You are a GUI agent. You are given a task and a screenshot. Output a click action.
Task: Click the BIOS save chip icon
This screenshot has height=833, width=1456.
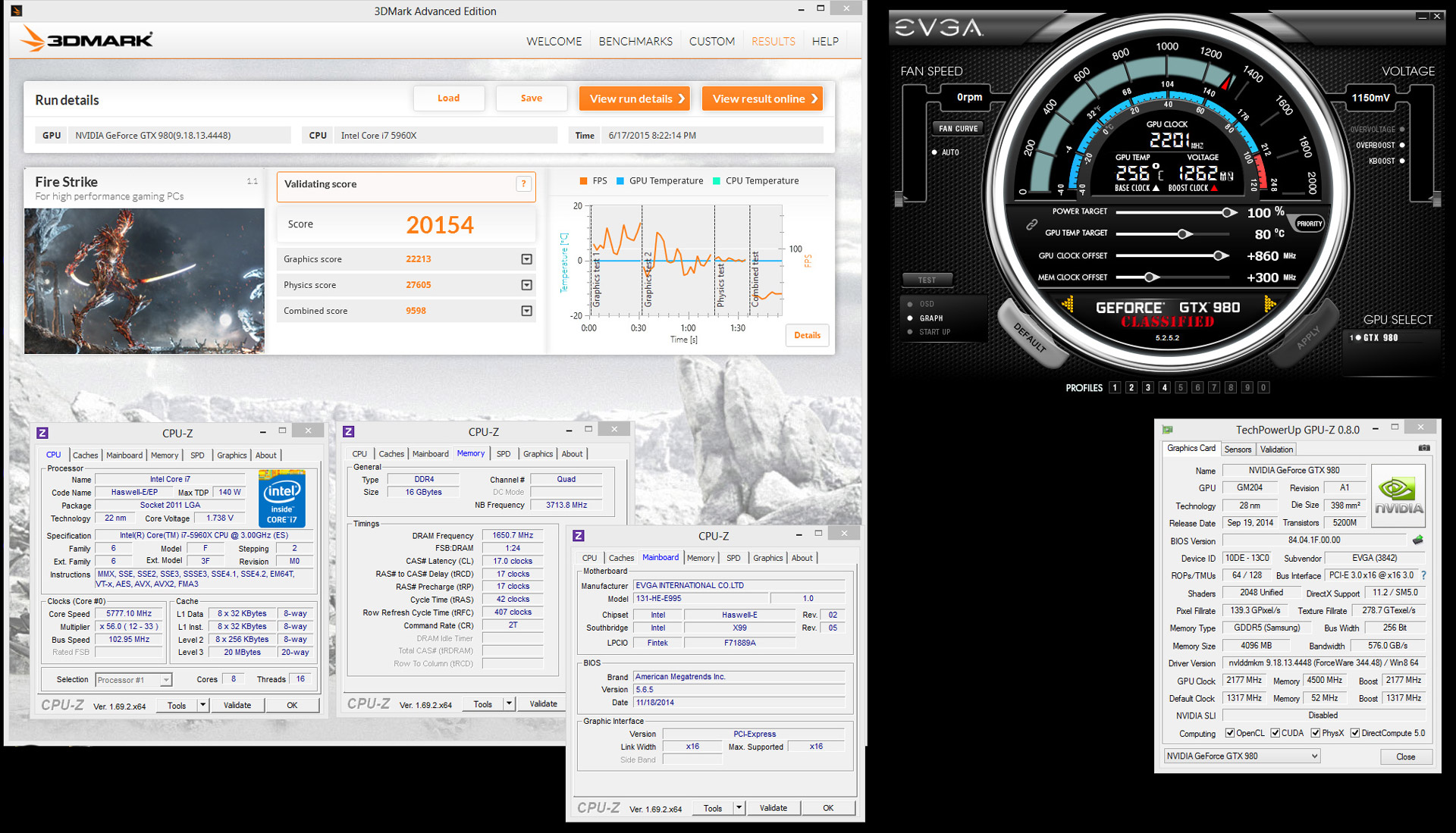pyautogui.click(x=1417, y=540)
